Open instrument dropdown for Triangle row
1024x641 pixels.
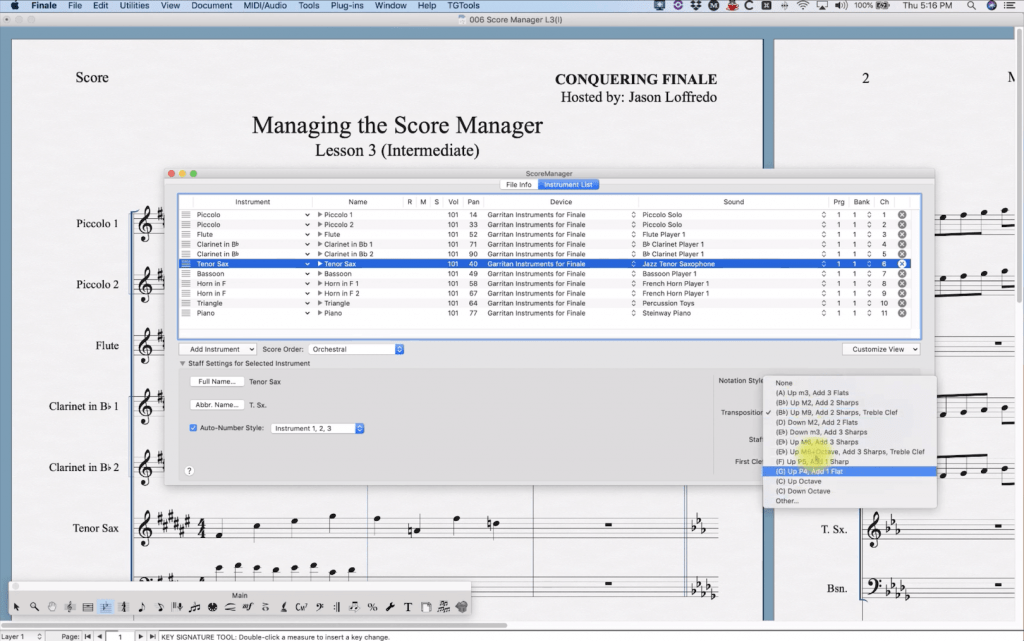[x=307, y=304]
